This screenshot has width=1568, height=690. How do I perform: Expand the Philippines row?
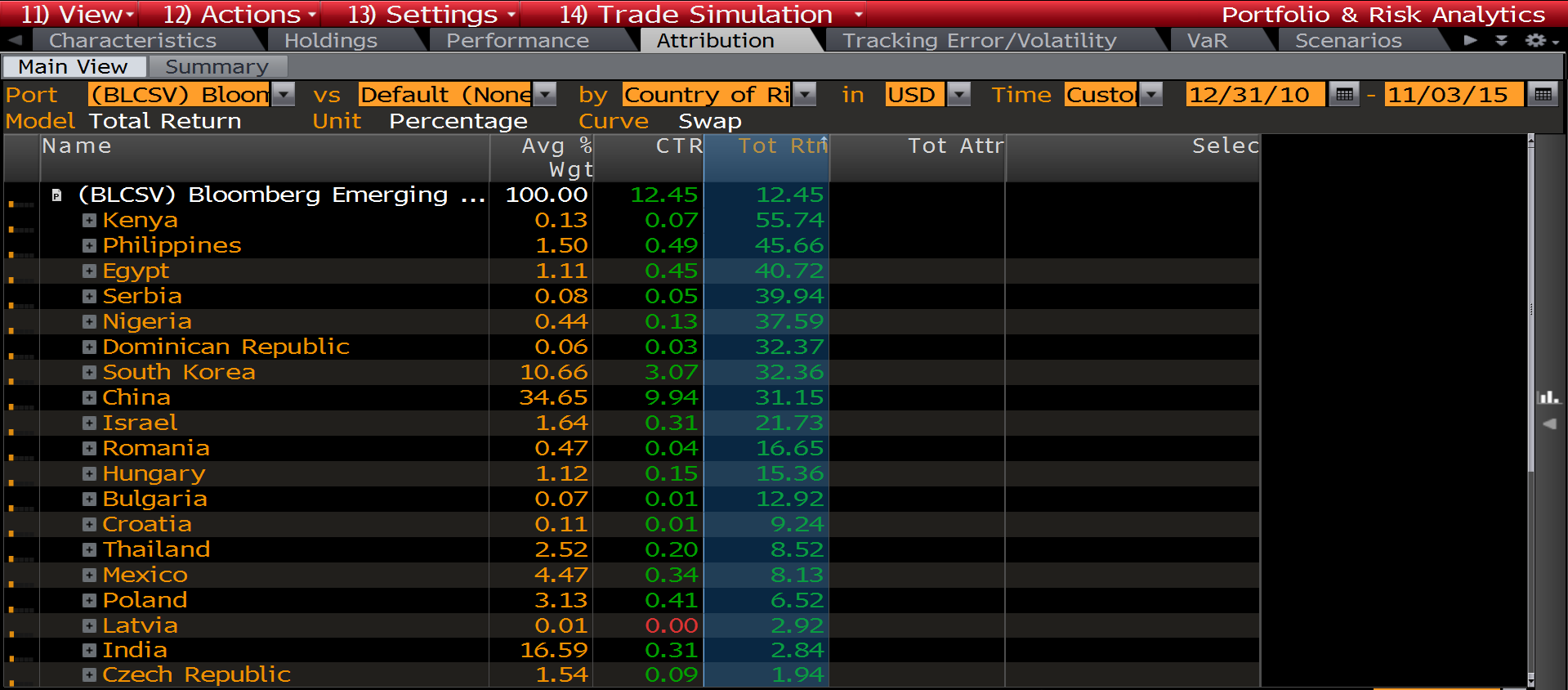coord(89,246)
